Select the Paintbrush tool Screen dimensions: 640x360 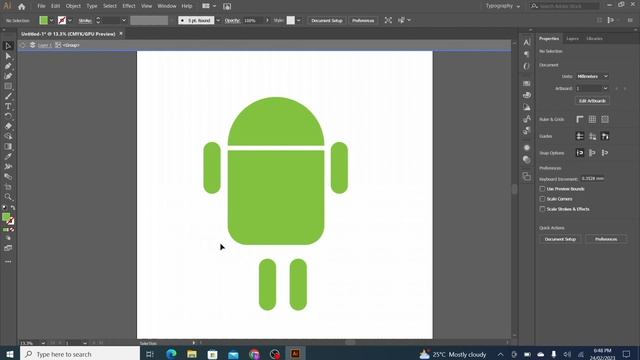click(x=8, y=96)
